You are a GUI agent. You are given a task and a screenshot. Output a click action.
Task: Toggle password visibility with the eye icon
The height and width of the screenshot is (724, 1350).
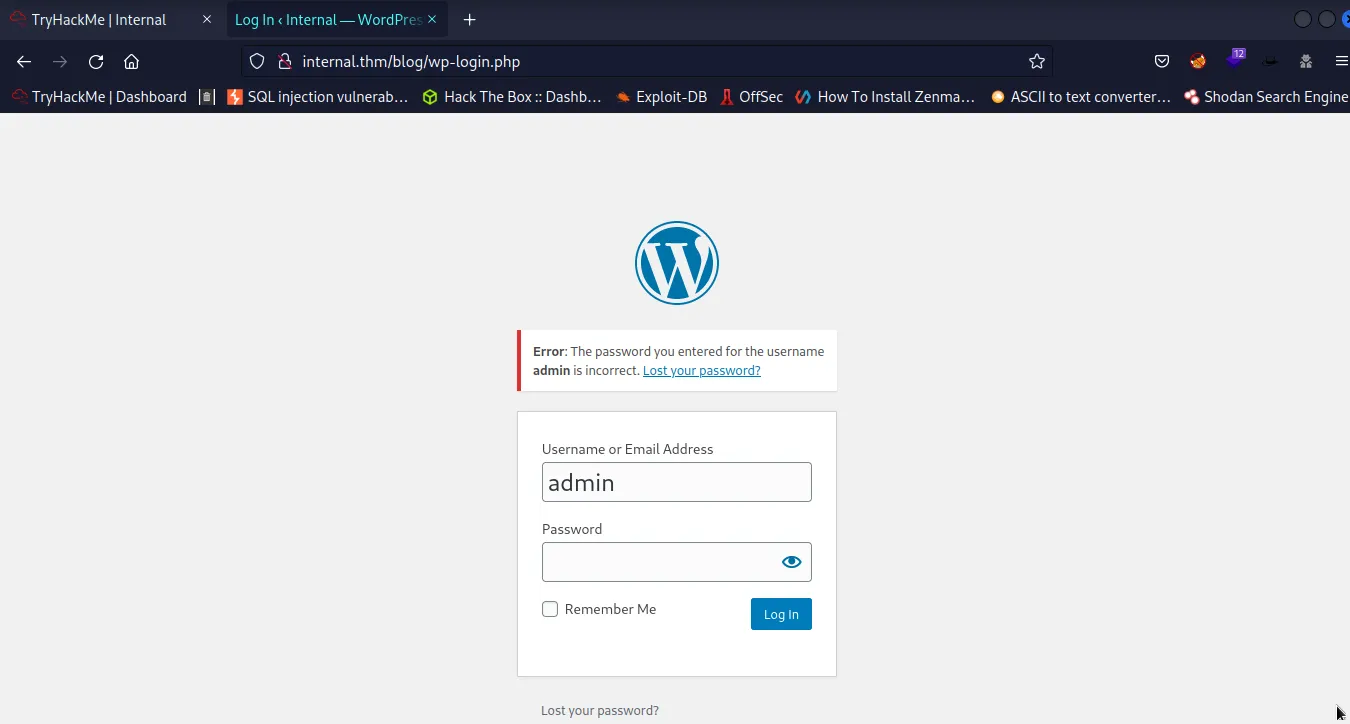[791, 561]
